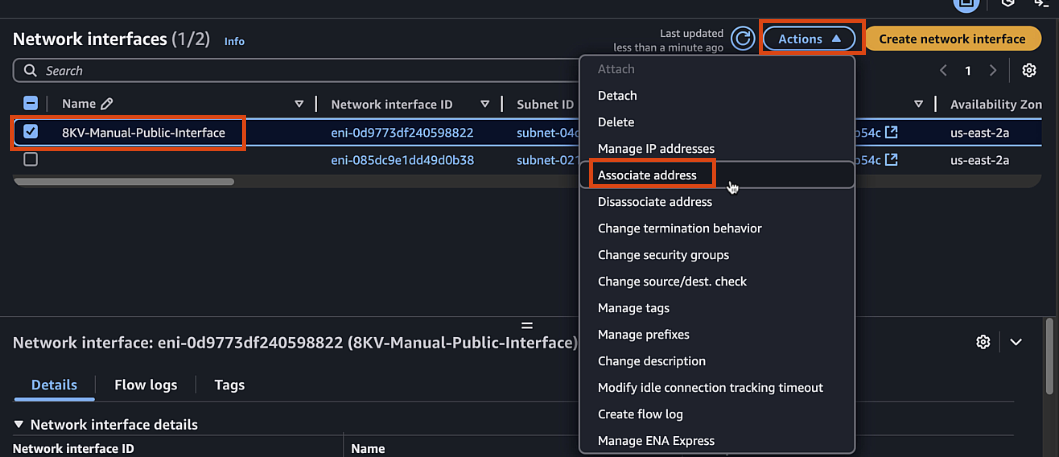Toggle the select-all header checkbox

31,104
